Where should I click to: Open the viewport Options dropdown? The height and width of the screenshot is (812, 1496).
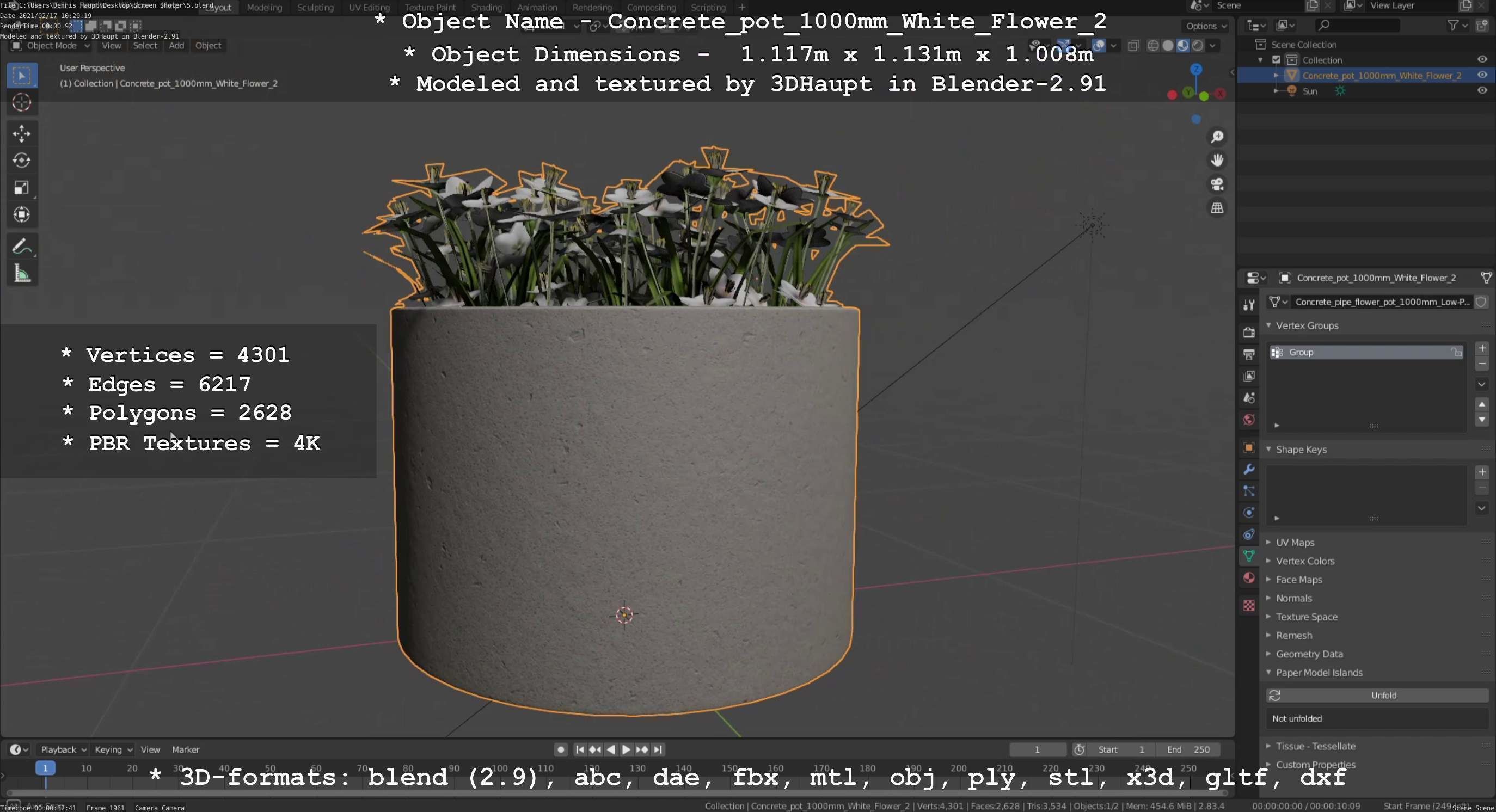[x=1206, y=26]
